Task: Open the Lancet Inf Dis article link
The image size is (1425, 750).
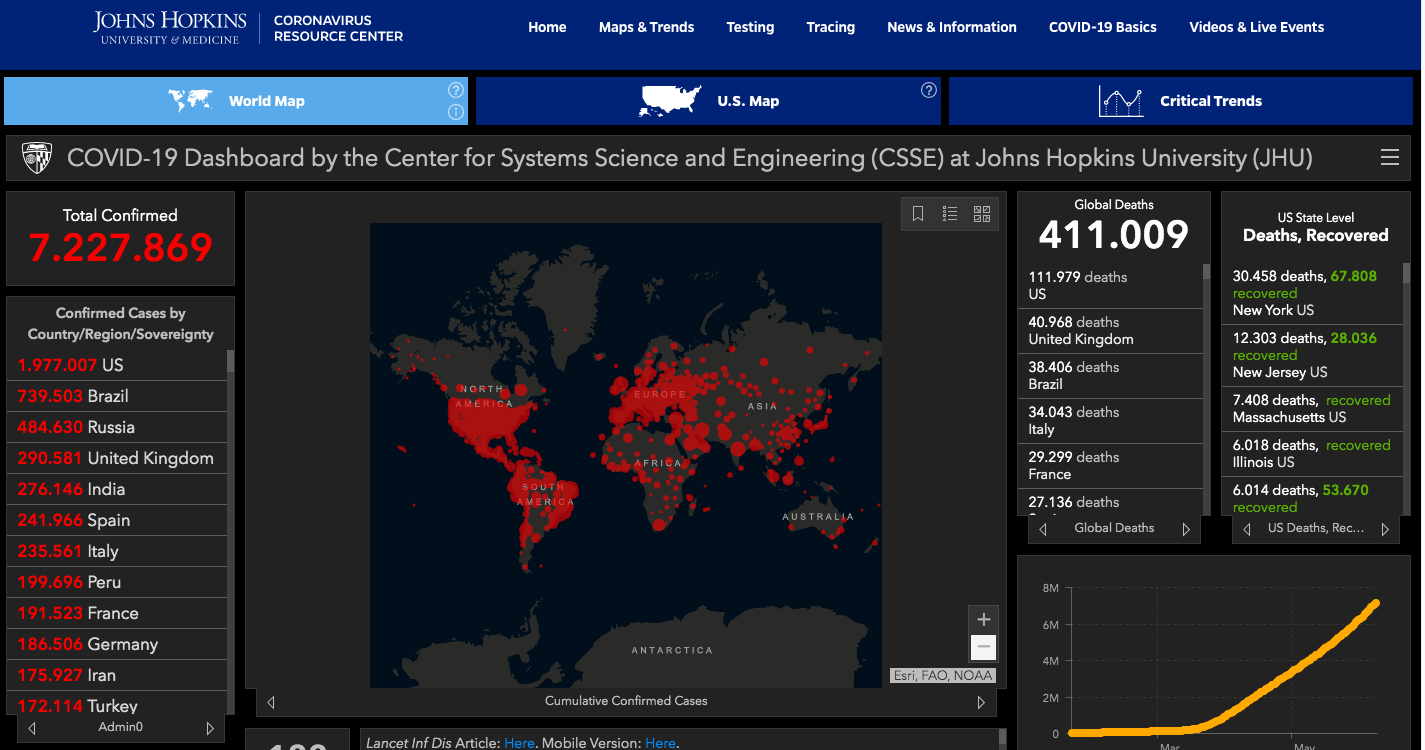Action: [x=519, y=743]
